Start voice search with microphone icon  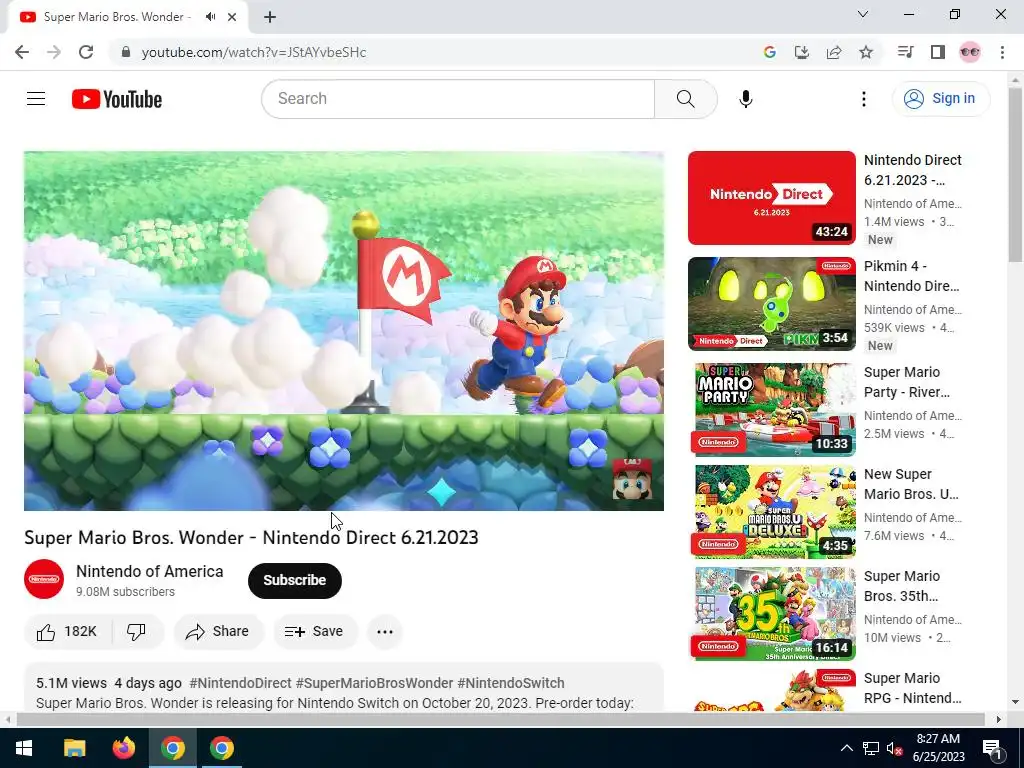coord(746,99)
